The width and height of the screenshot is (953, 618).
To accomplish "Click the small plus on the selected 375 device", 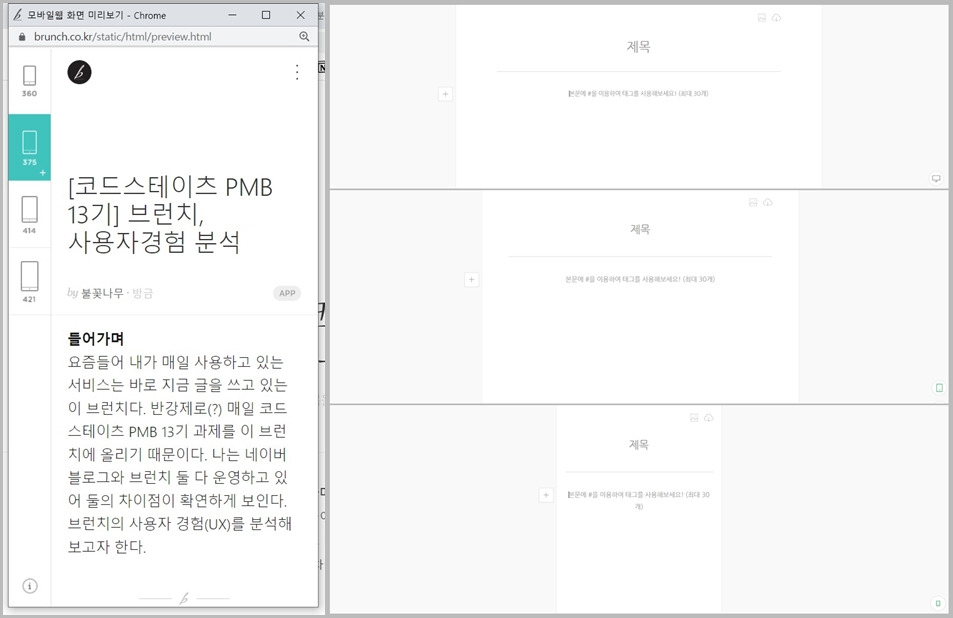I will (43, 172).
